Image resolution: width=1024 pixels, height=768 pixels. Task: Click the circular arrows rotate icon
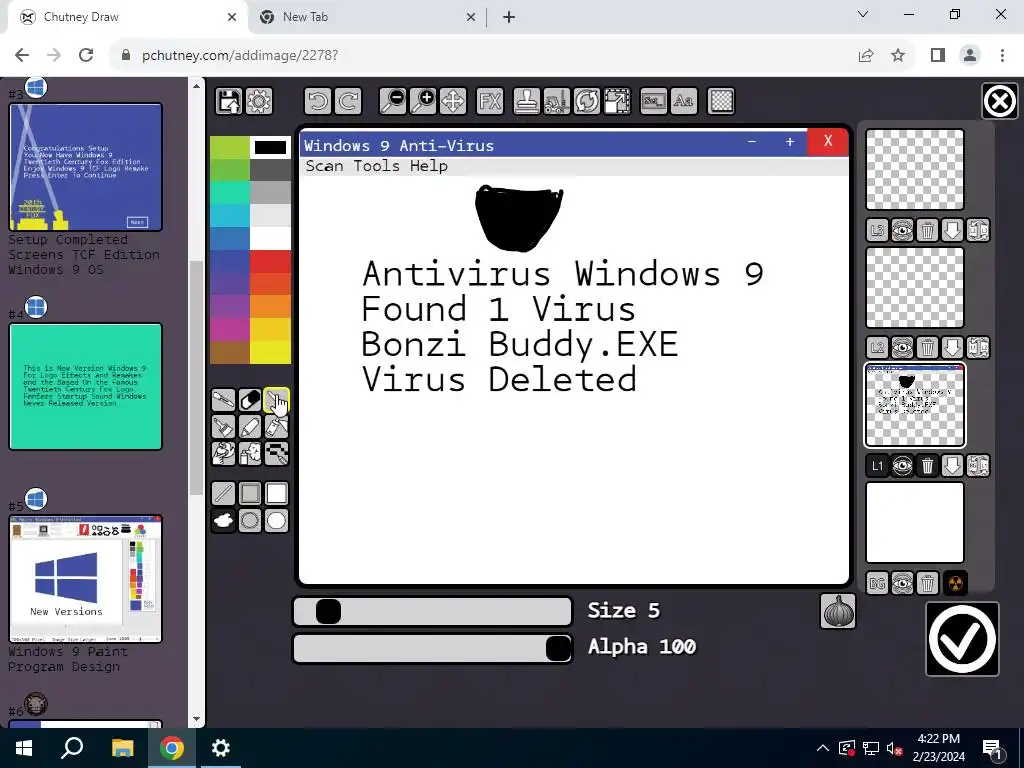tap(586, 101)
